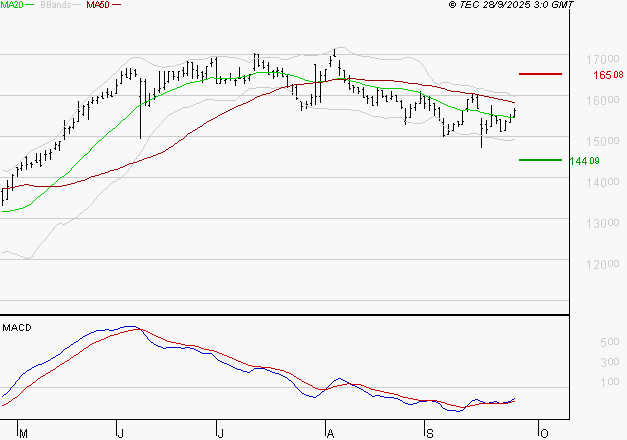Click the MA50 legend label
The width and height of the screenshot is (627, 440).
click(x=96, y=5)
